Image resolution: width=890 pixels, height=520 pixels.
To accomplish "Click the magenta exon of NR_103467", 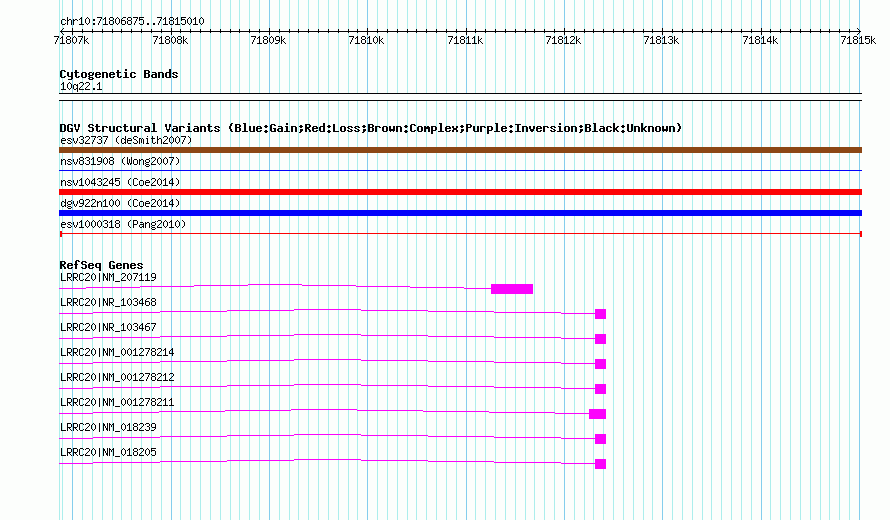I will [601, 339].
